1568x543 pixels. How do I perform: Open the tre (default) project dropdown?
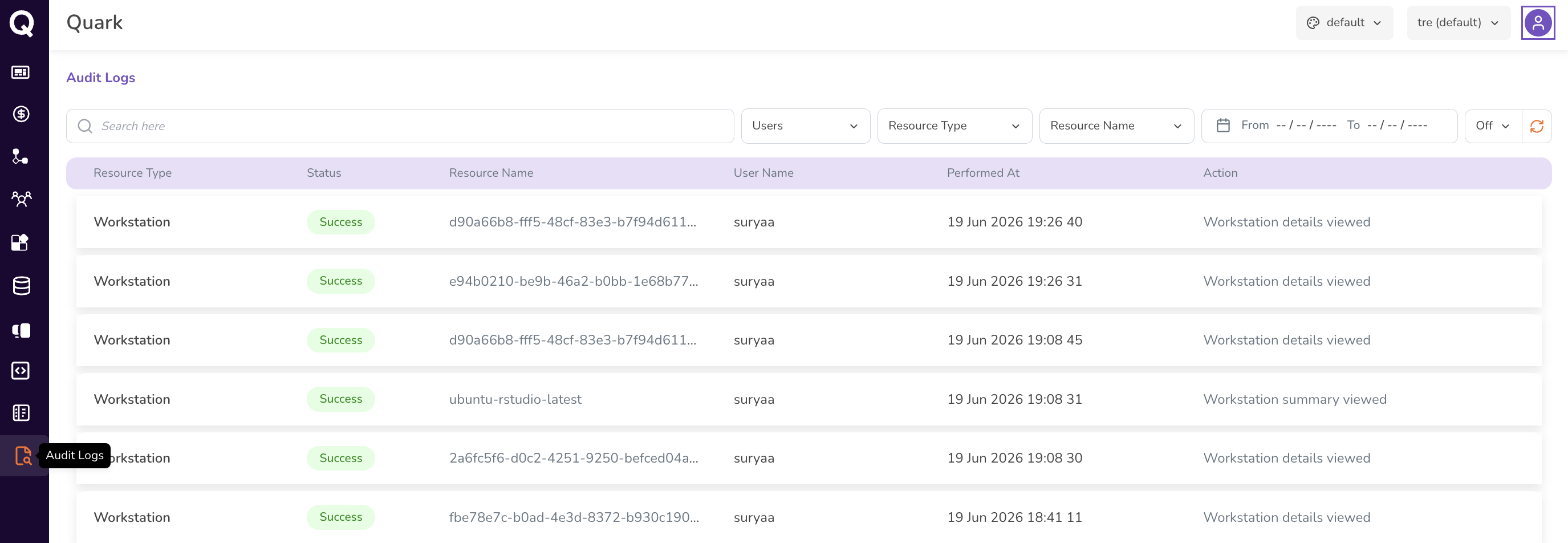point(1459,22)
